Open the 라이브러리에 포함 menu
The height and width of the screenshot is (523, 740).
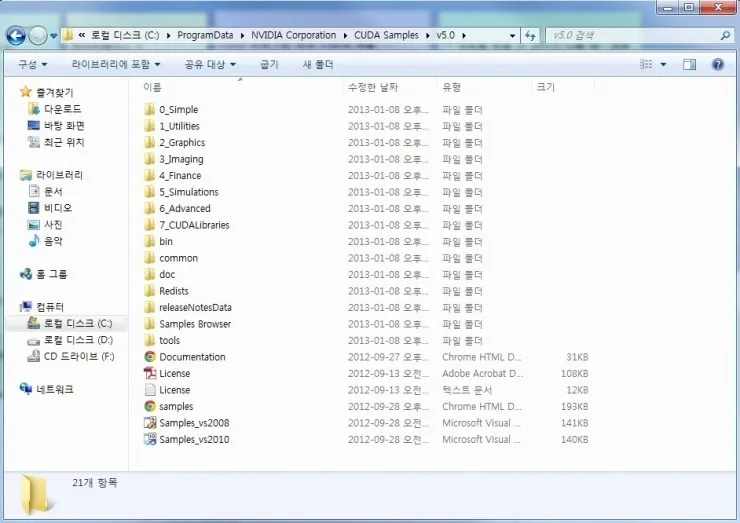(x=116, y=64)
